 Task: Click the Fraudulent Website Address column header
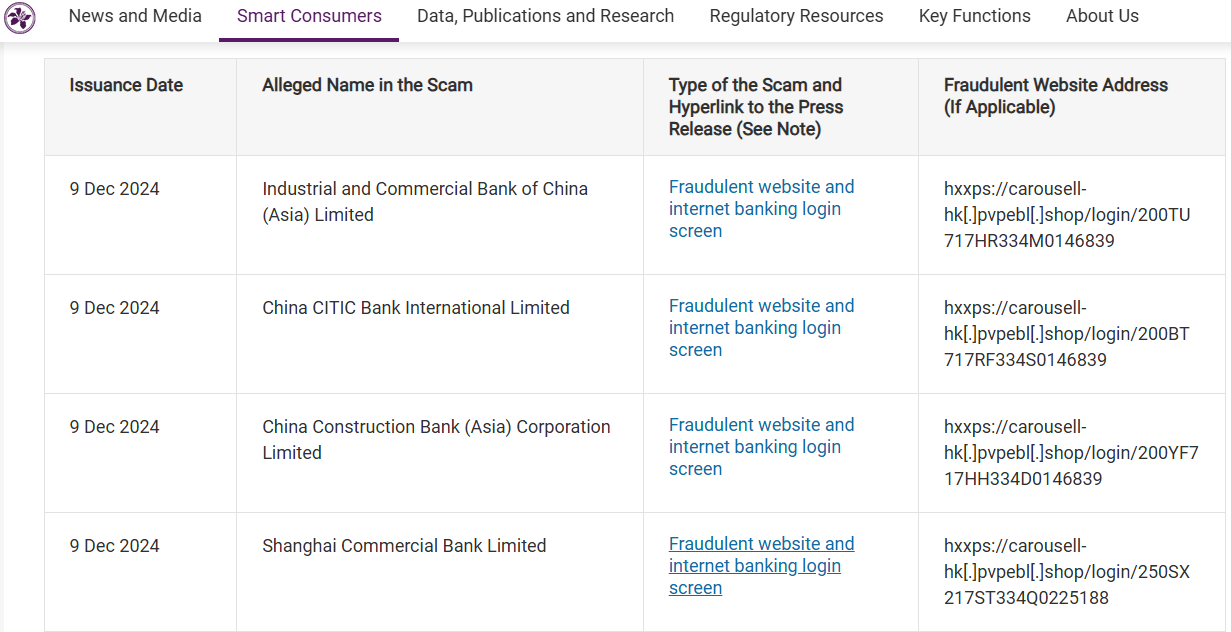pos(1055,96)
